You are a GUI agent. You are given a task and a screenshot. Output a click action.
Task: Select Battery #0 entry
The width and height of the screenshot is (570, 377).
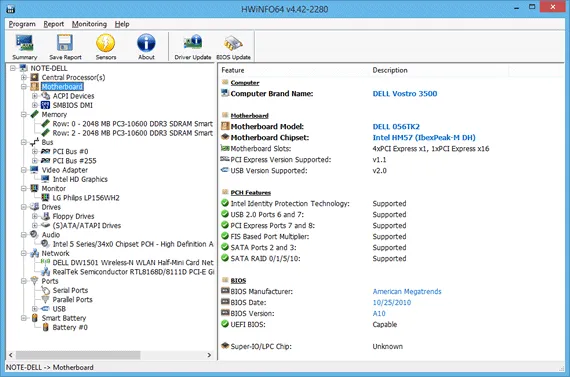tap(70, 327)
